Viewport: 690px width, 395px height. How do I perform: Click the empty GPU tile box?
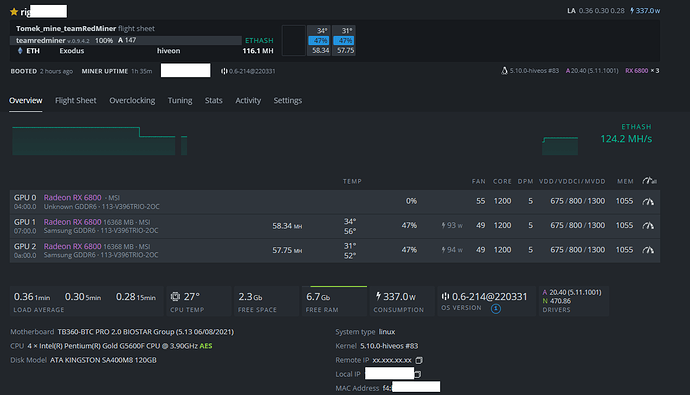pyautogui.click(x=294, y=40)
